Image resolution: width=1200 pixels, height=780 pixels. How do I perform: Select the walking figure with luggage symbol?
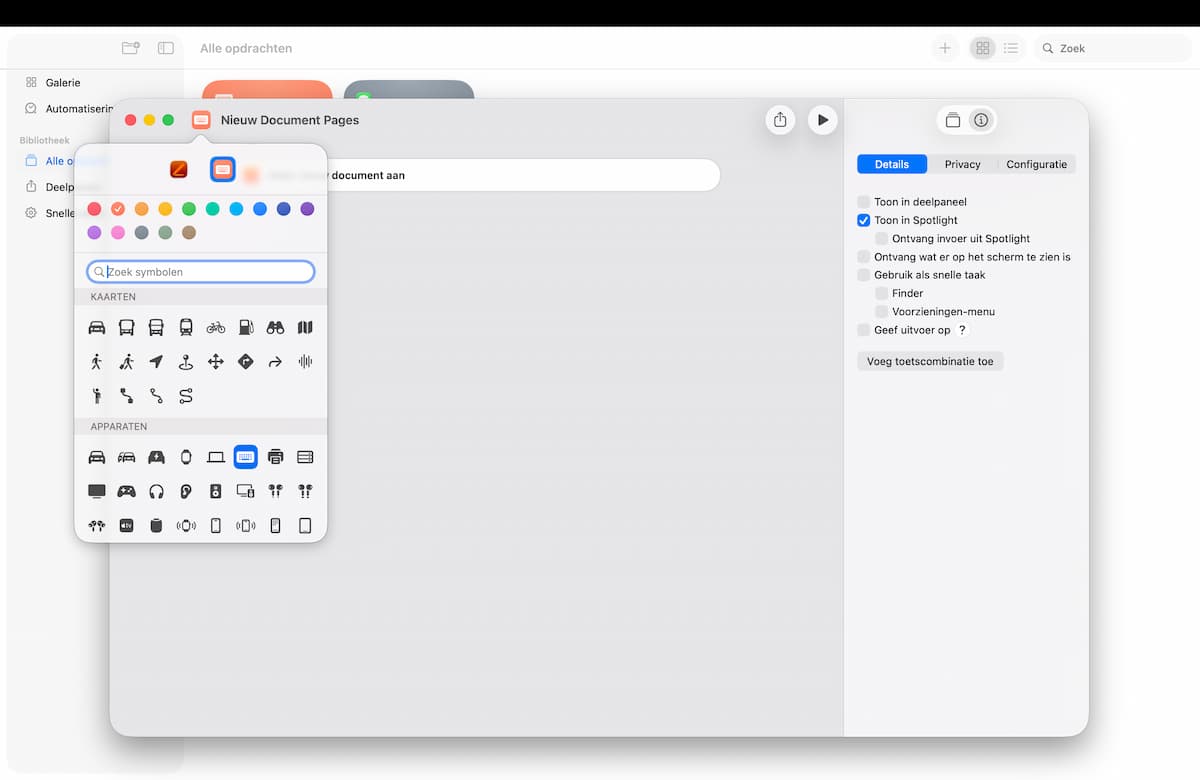[126, 362]
